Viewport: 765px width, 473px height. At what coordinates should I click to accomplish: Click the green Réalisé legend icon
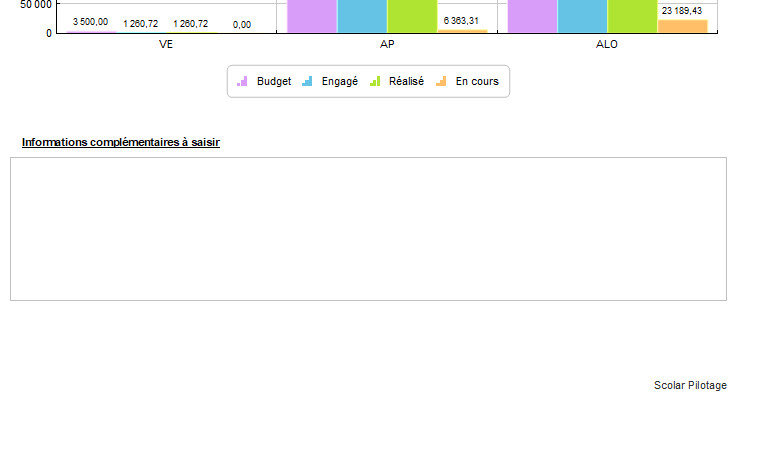coord(374,81)
